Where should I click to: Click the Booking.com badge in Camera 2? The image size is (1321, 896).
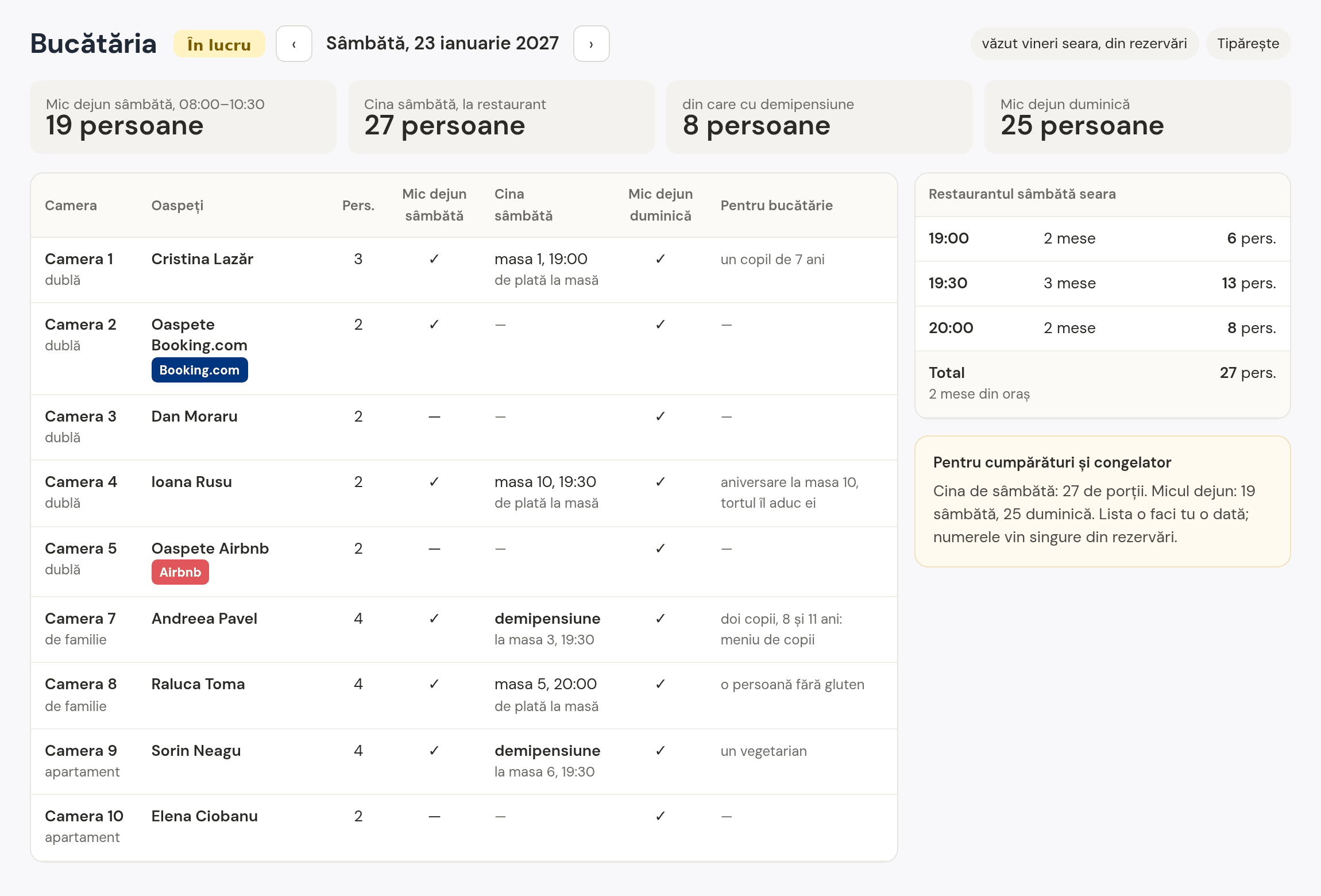click(x=199, y=370)
